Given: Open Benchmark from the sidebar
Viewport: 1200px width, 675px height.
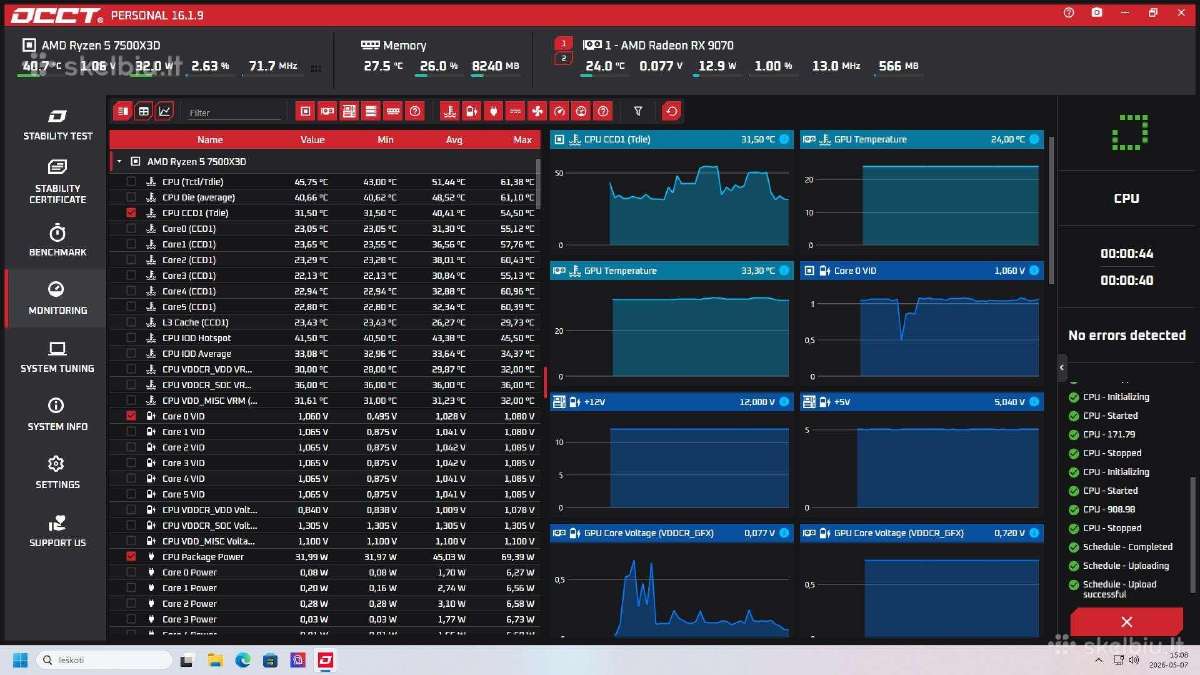Looking at the screenshot, I should coord(58,240).
